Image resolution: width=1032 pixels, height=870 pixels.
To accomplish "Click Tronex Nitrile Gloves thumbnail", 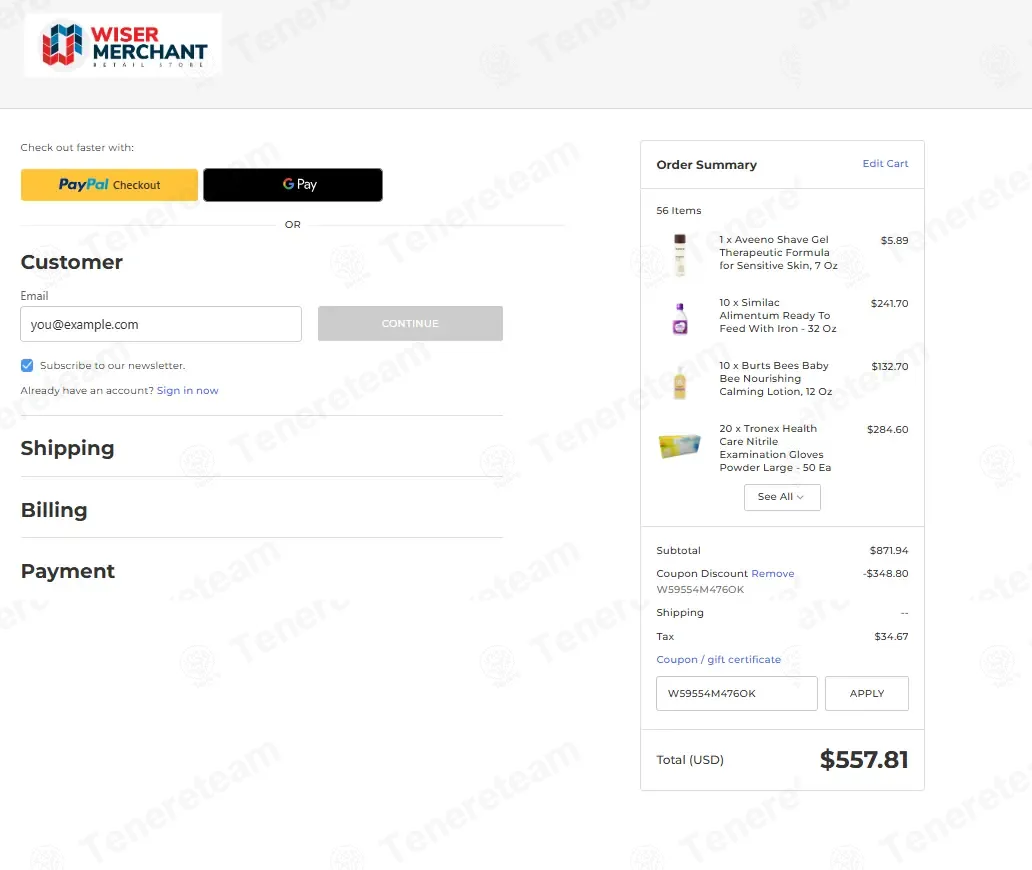I will [680, 446].
